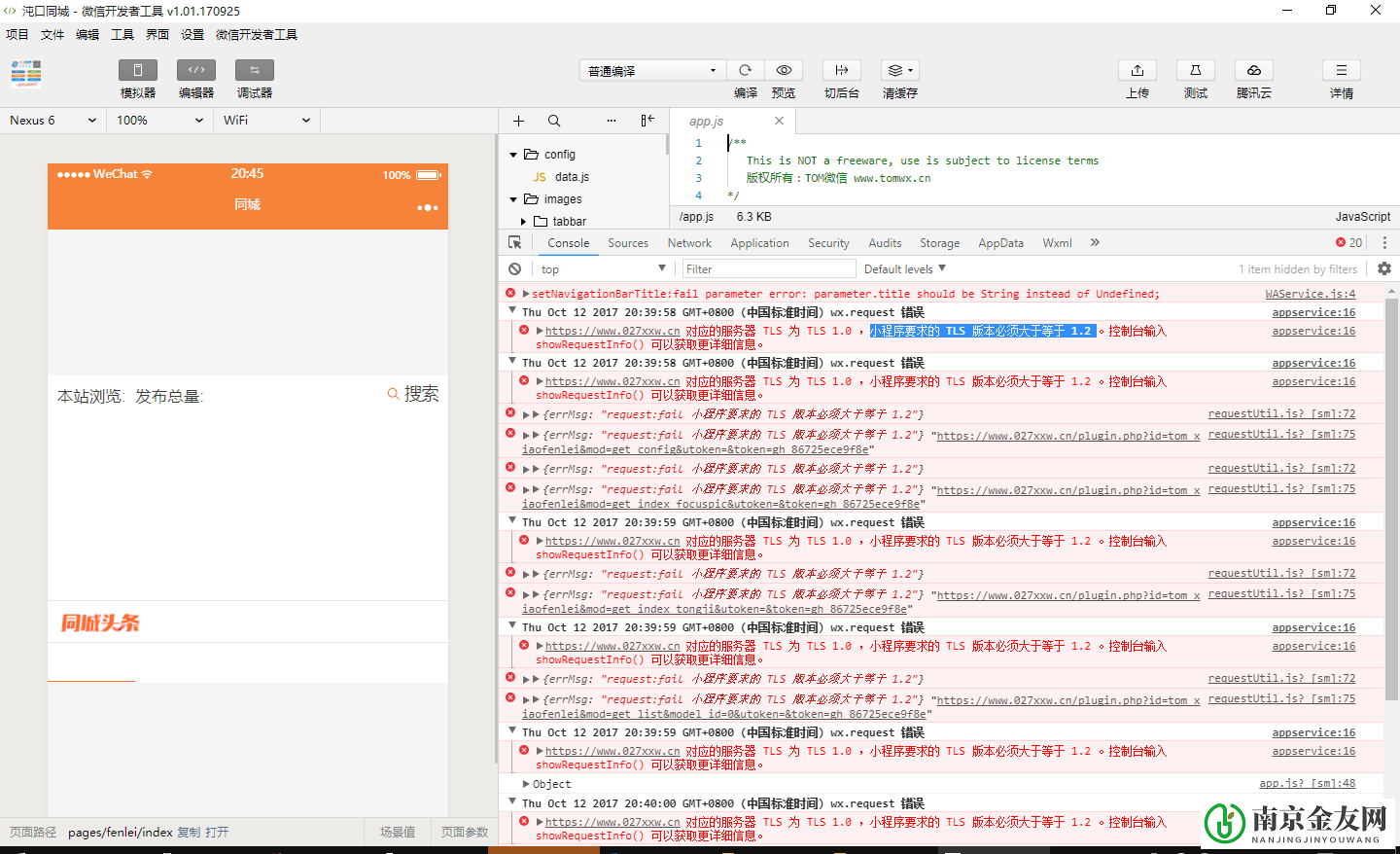Collapse the config folder

514,155
